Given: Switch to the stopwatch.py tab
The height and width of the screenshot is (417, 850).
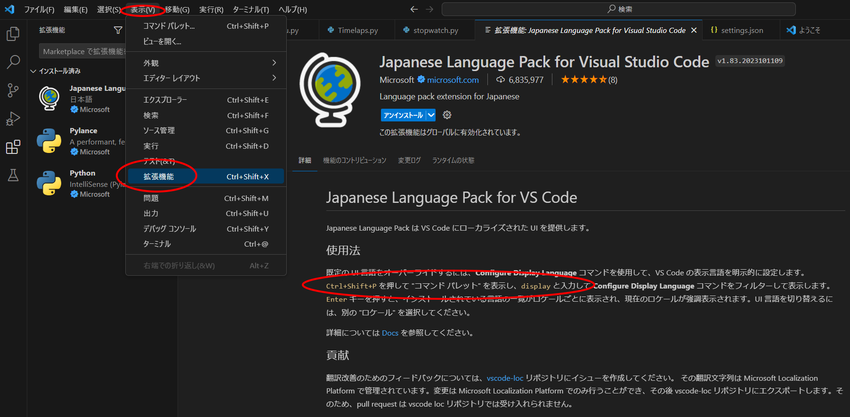Looking at the screenshot, I should 435,30.
